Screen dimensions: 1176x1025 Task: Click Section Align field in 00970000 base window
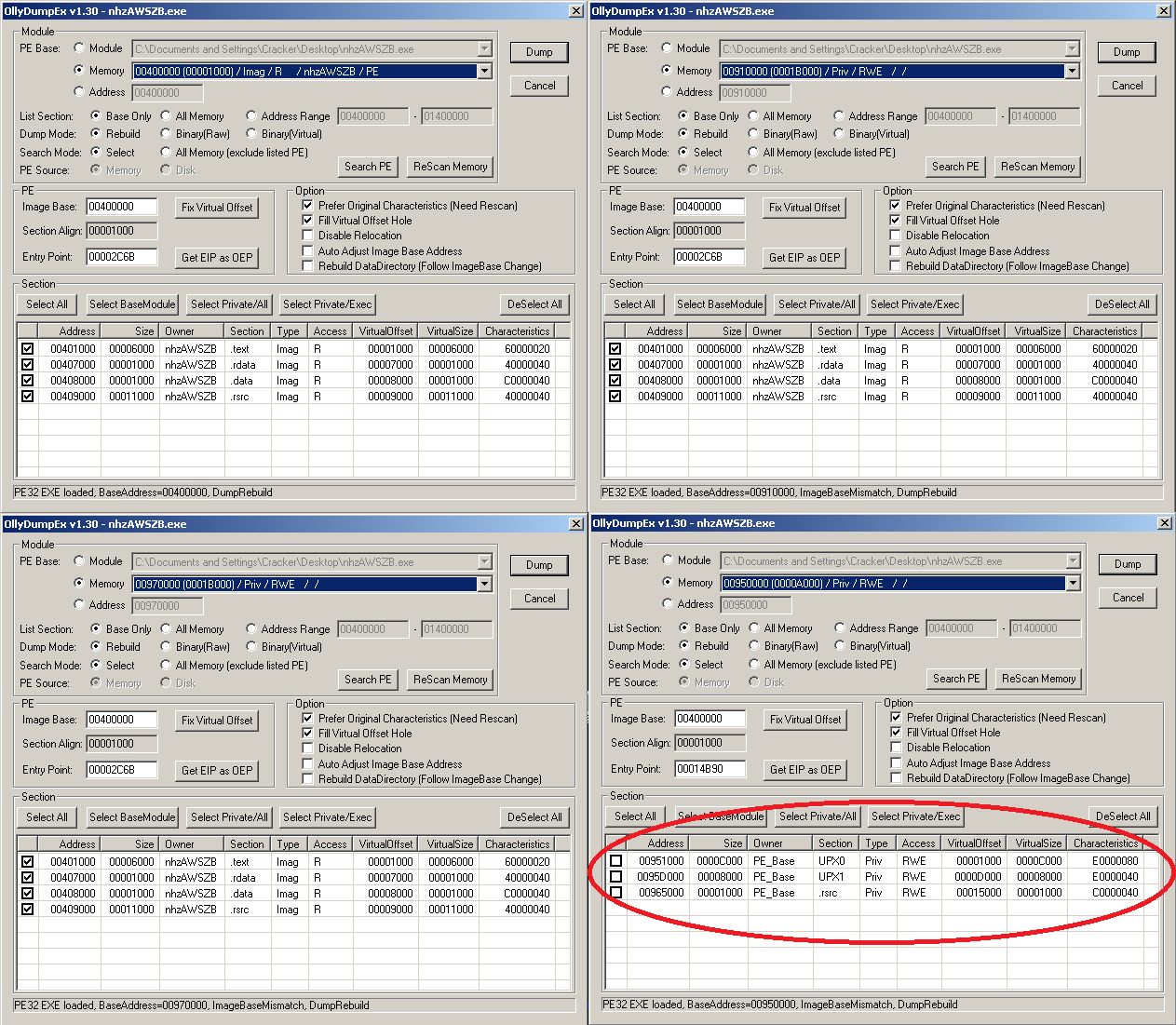(122, 744)
